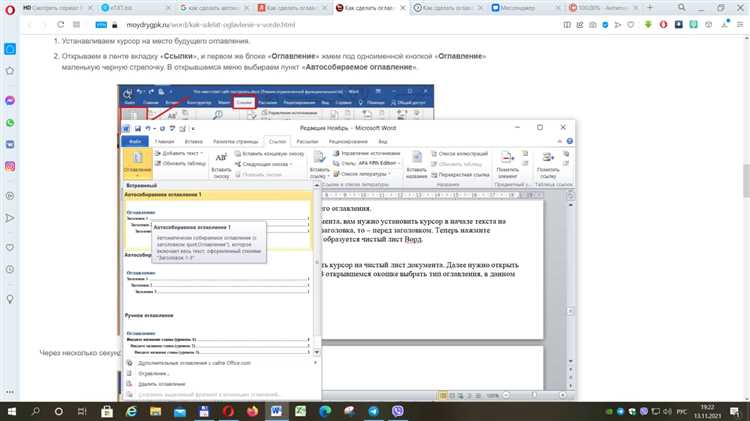Open Microsoft Edge from the taskbar

point(325,411)
